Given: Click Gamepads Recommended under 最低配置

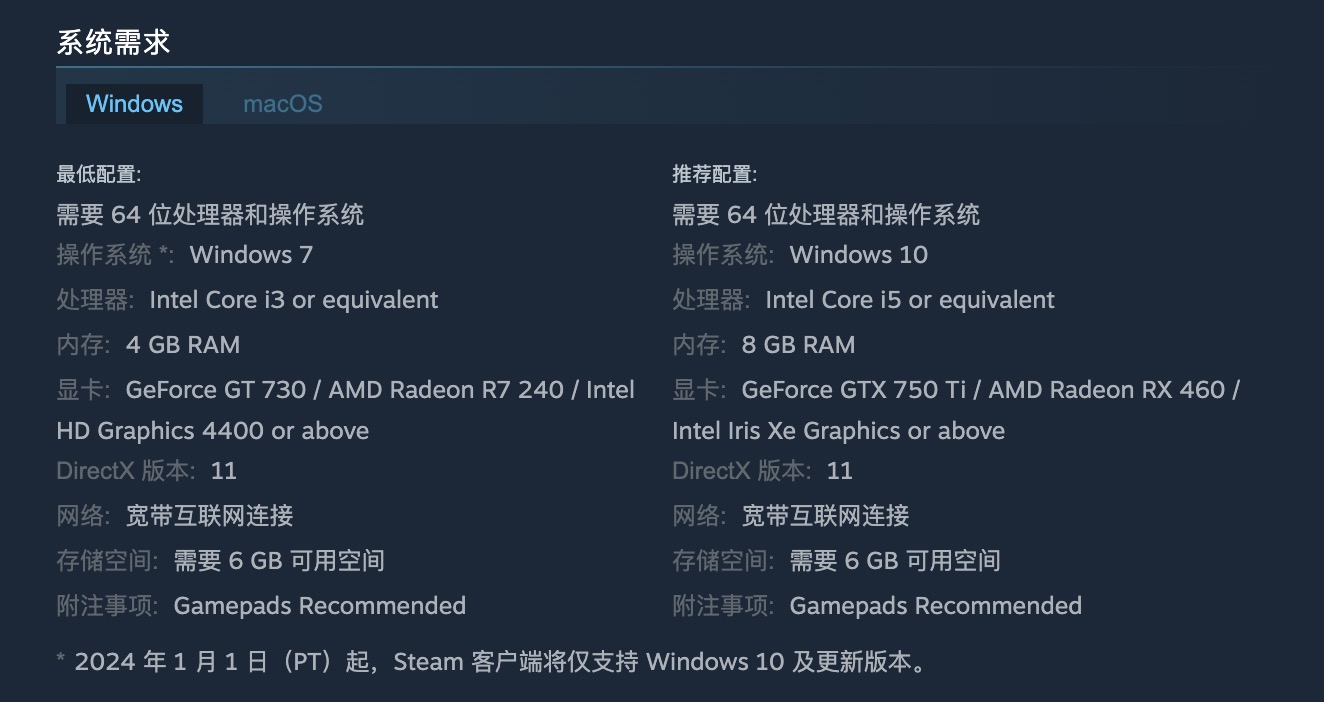Looking at the screenshot, I should [x=319, y=606].
